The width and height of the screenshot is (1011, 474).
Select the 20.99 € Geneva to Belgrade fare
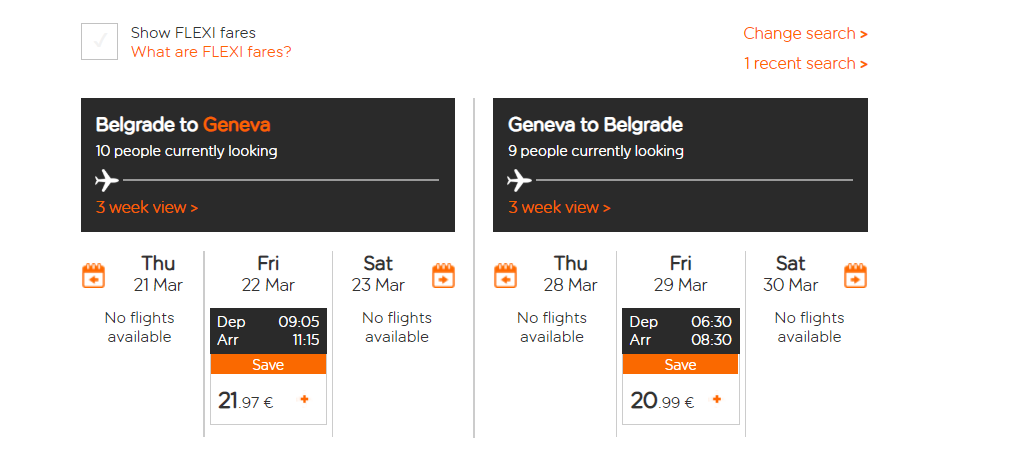click(x=680, y=399)
